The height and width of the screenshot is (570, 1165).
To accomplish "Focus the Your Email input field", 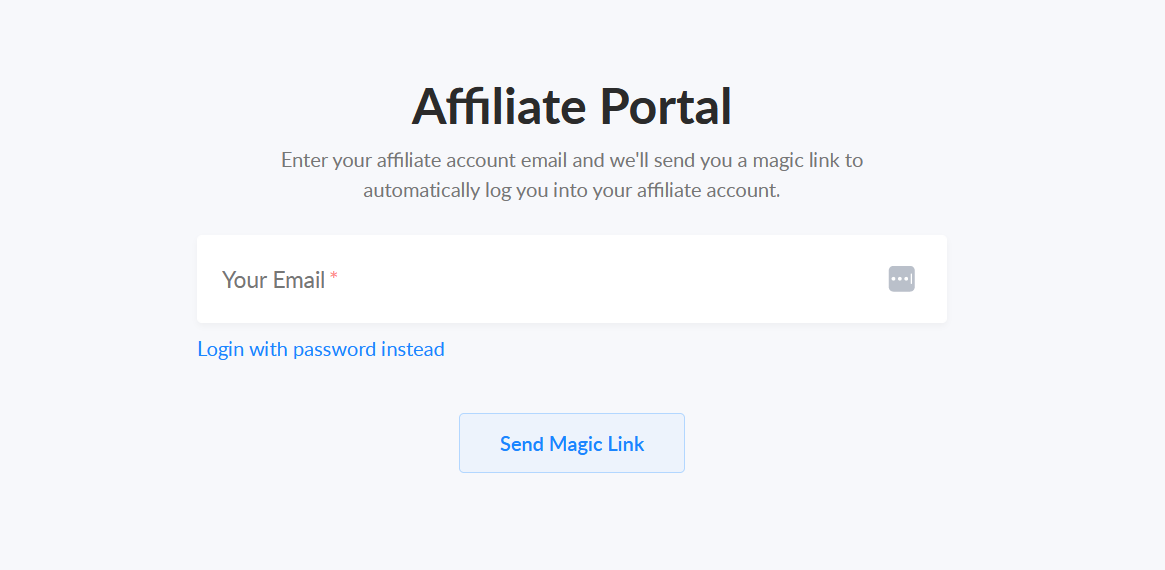I will 571,279.
